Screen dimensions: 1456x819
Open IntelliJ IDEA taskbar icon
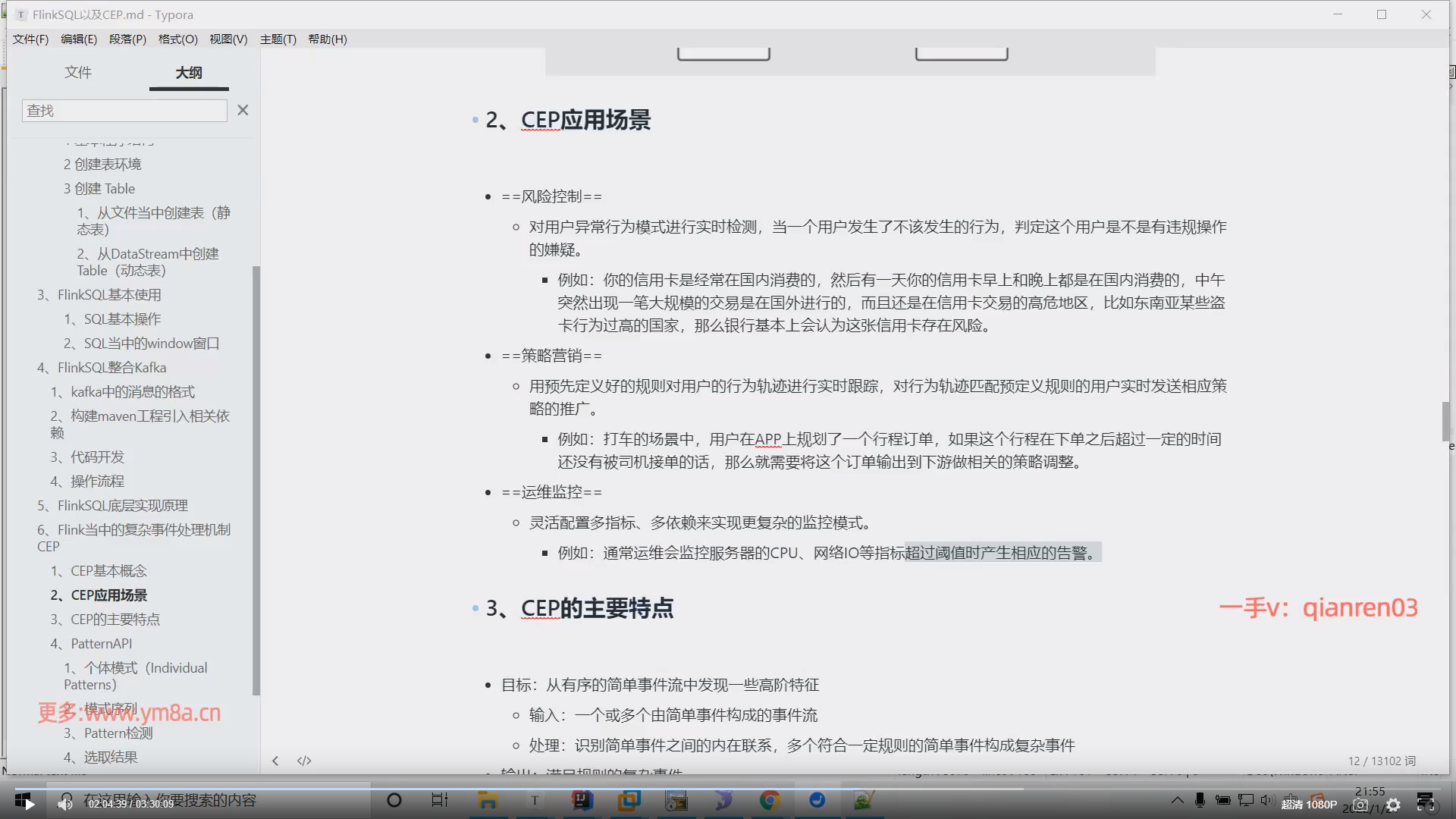(582, 800)
